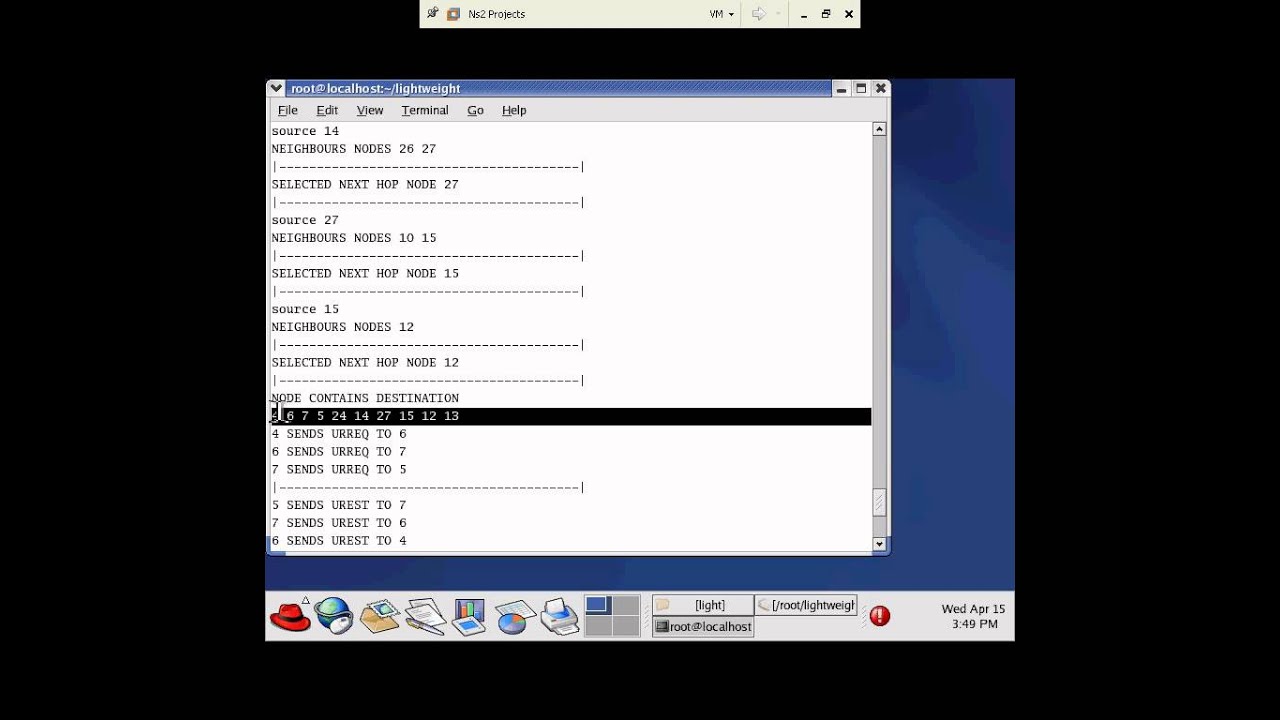This screenshot has width=1280, height=720.
Task: Open the Red Hat main menu
Action: [291, 616]
